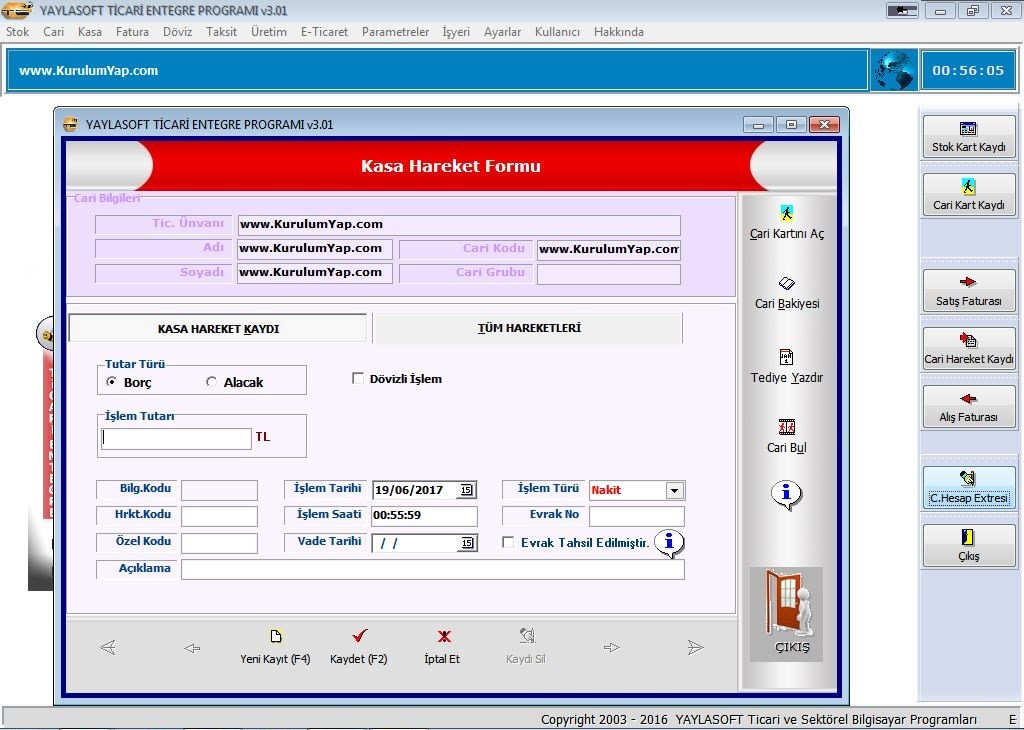Launch Alış Faturası shortcut
This screenshot has height=730, width=1024.
tap(968, 406)
